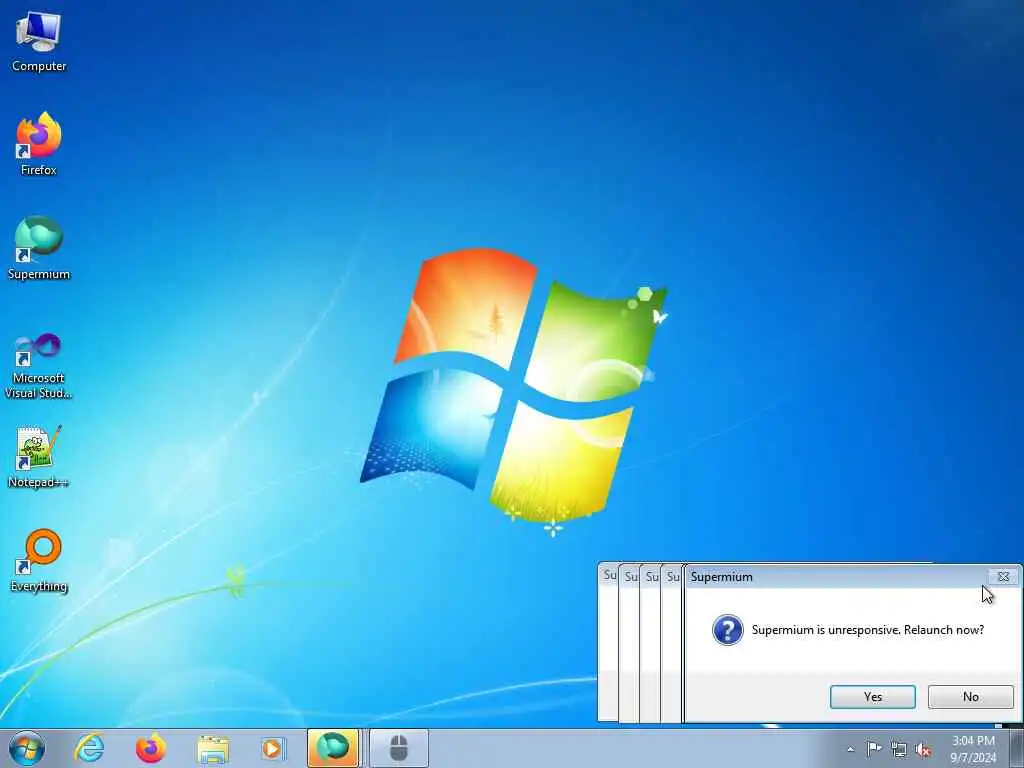
Task: Click the front Supermium dialog title bar
Action: tap(836, 577)
